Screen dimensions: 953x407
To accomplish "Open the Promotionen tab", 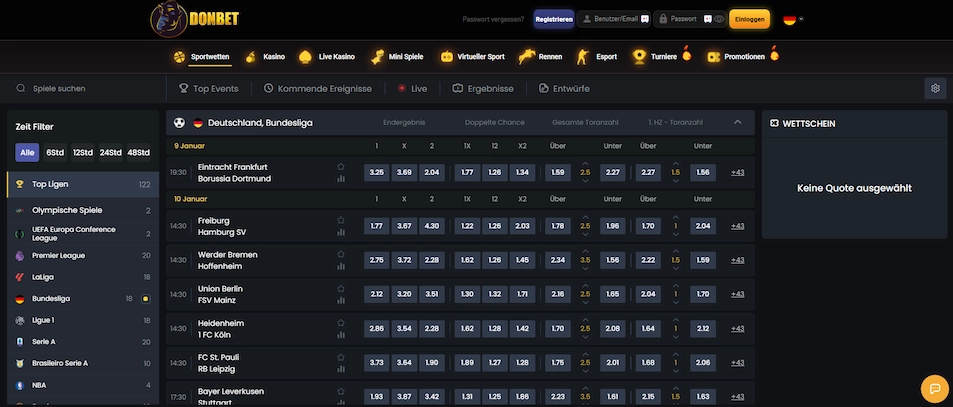I will point(743,57).
